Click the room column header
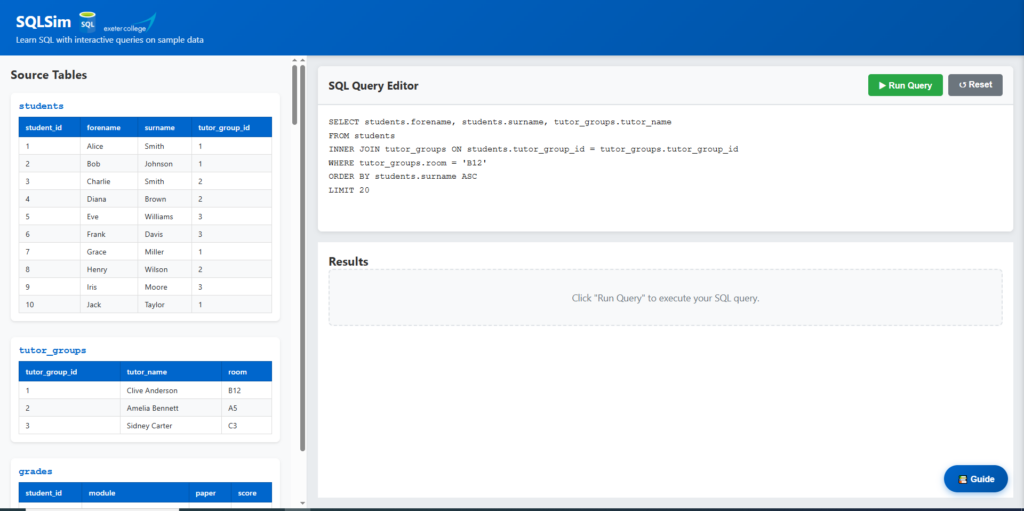1024x511 pixels. (247, 372)
